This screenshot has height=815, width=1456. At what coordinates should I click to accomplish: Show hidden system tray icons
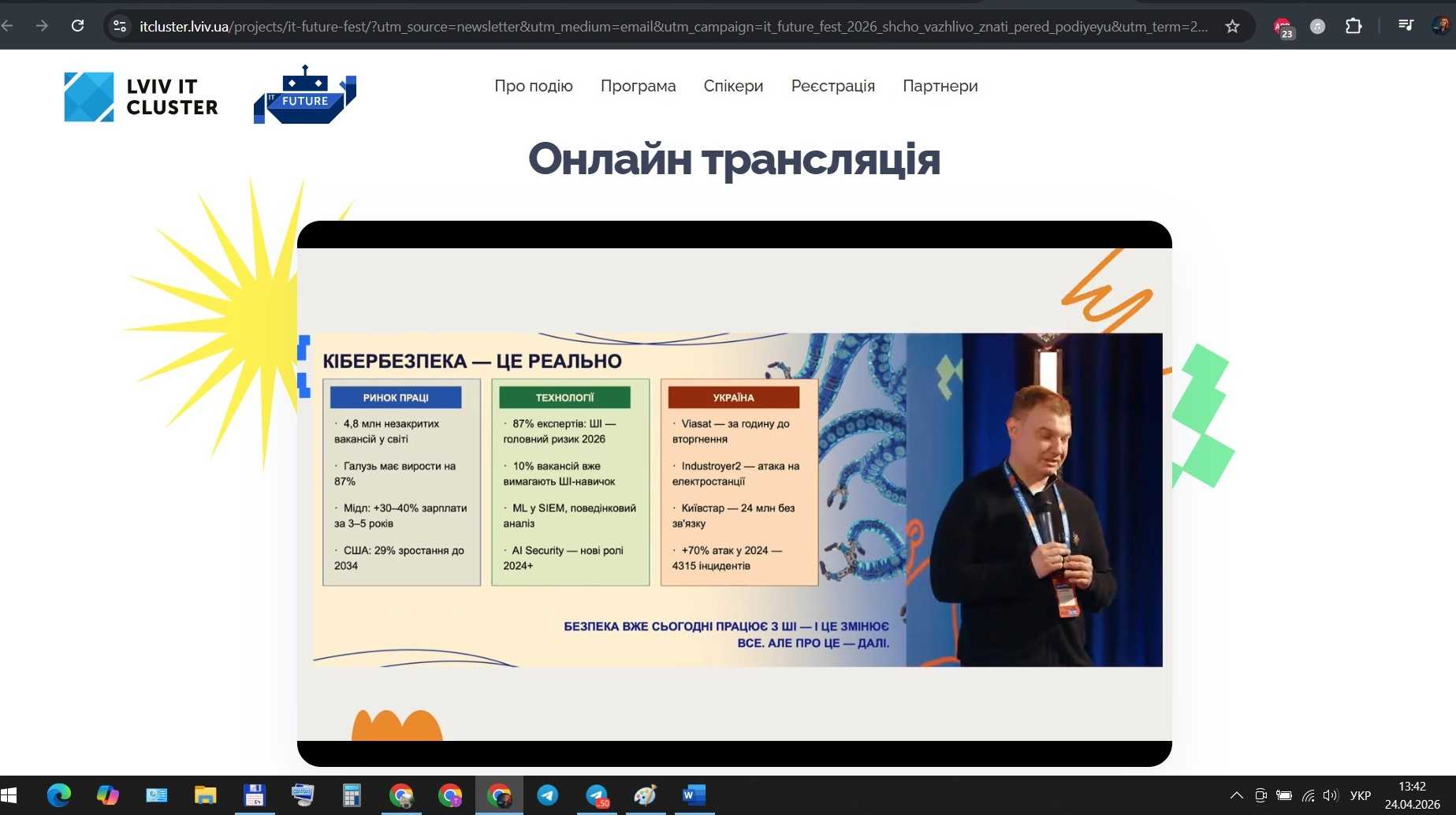1236,795
